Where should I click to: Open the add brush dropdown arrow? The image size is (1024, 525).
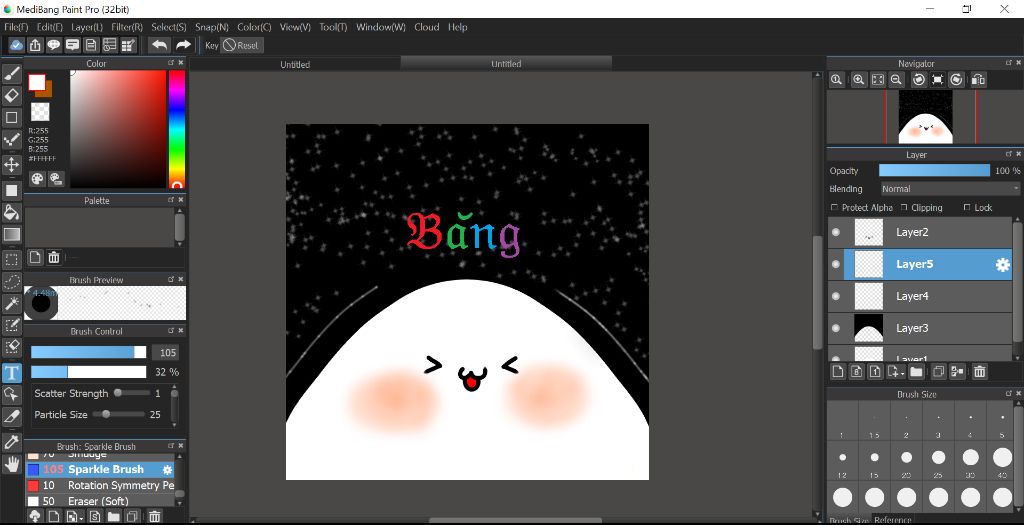pos(72,517)
